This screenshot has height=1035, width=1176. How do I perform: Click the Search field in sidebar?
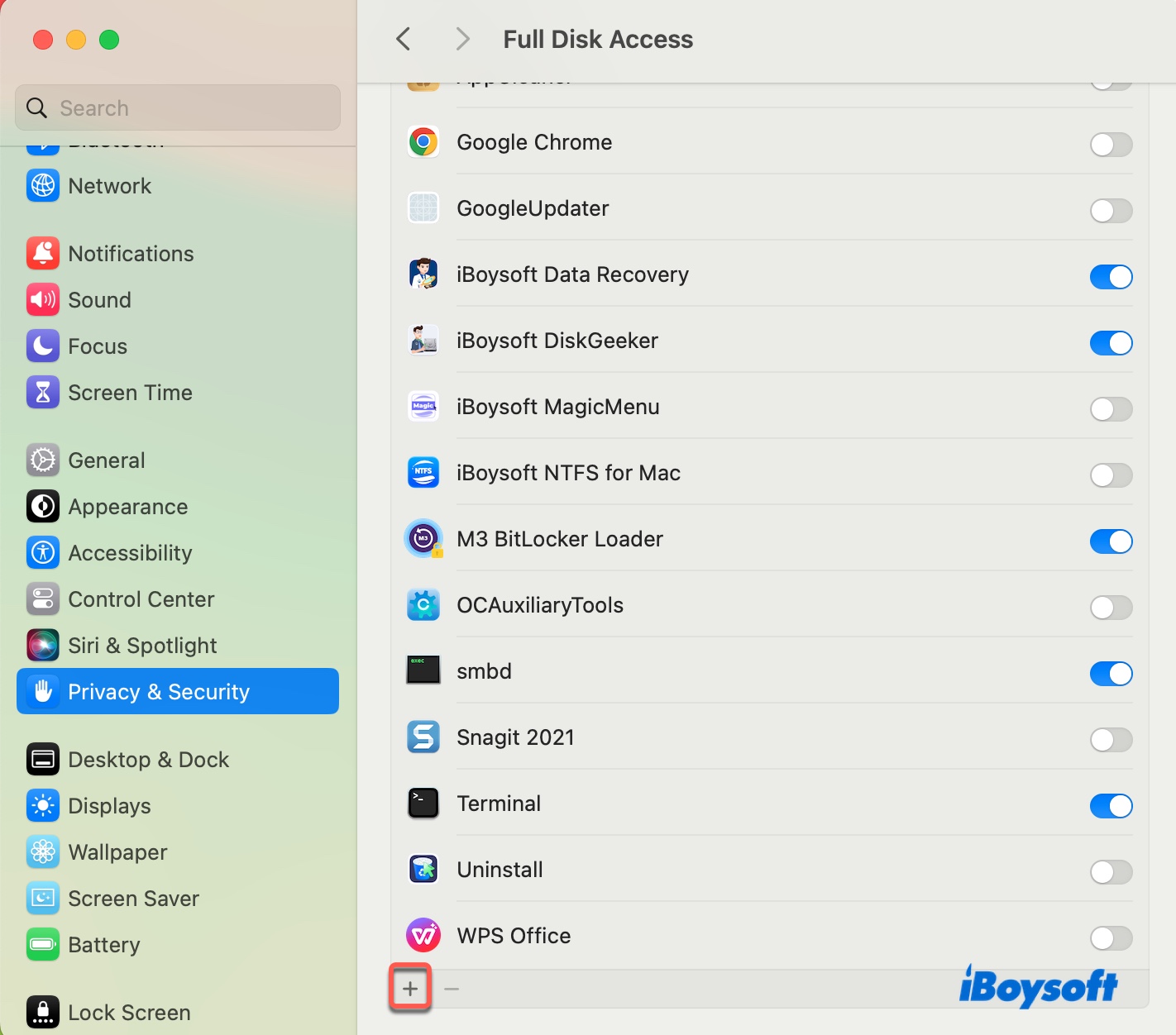(178, 108)
